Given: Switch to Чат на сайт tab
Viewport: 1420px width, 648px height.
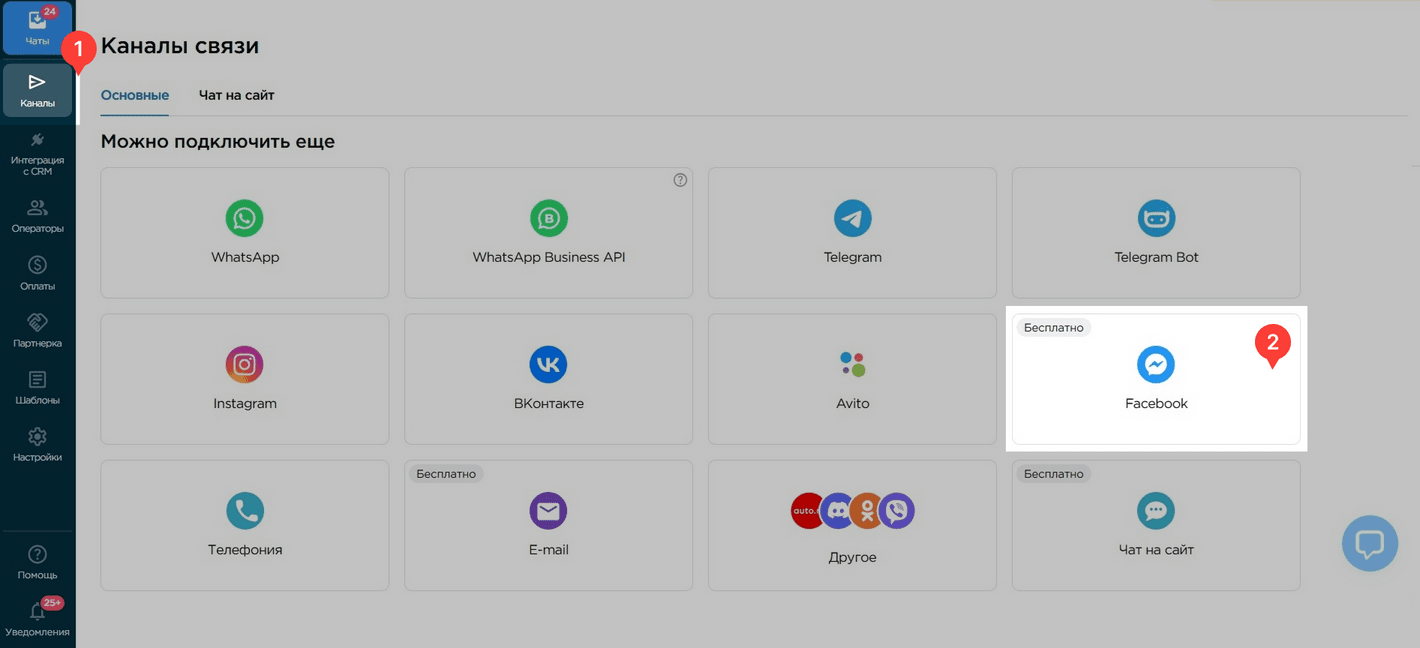Looking at the screenshot, I should (236, 95).
